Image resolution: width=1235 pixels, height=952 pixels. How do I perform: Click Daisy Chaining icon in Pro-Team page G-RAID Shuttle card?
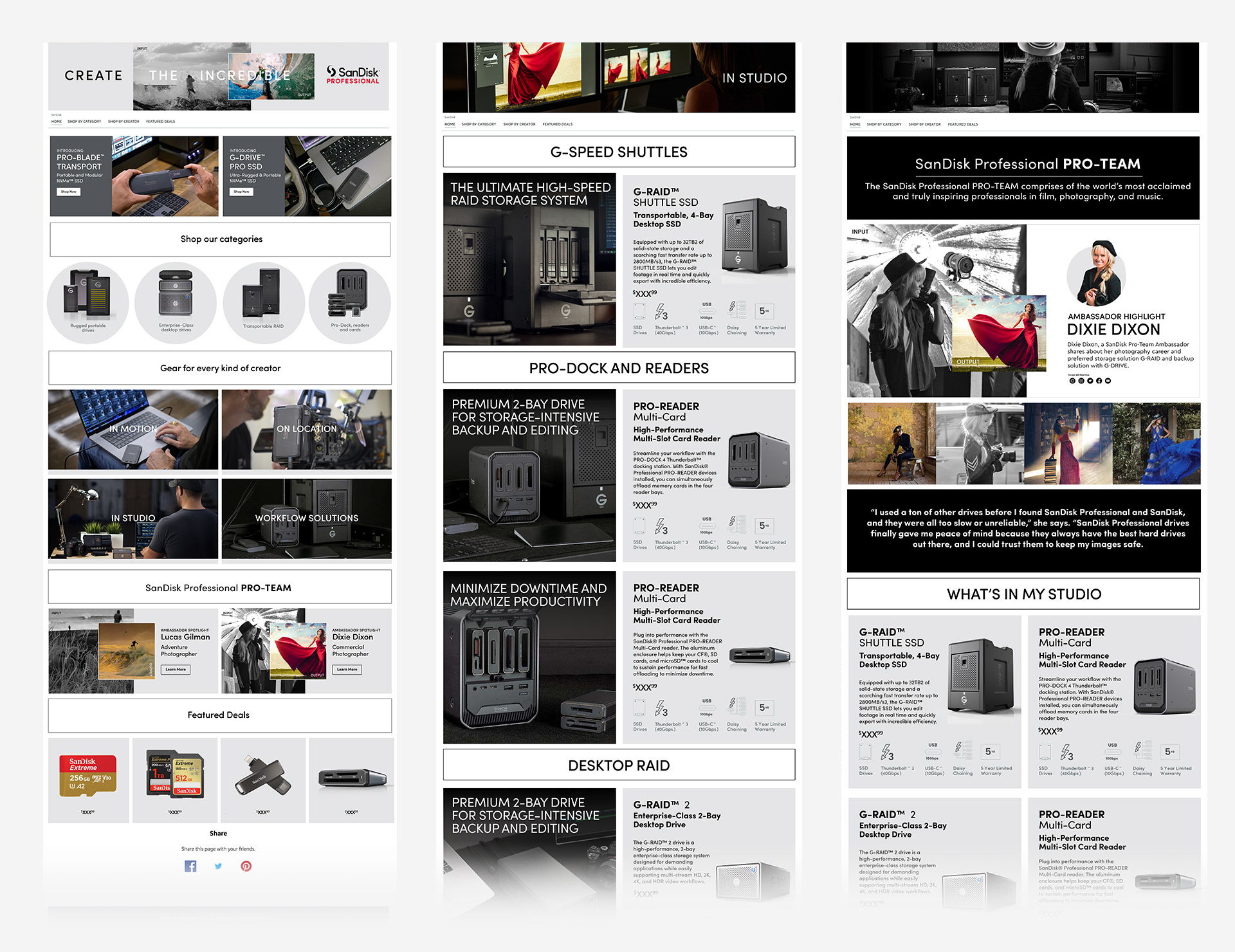(963, 751)
